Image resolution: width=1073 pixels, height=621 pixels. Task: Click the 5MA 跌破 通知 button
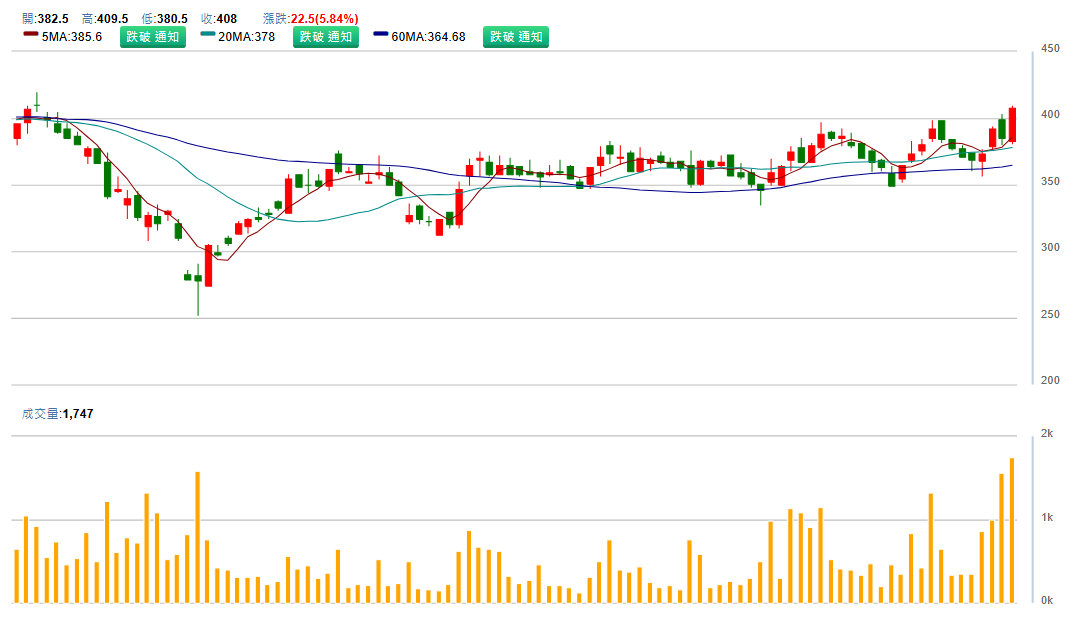(153, 37)
